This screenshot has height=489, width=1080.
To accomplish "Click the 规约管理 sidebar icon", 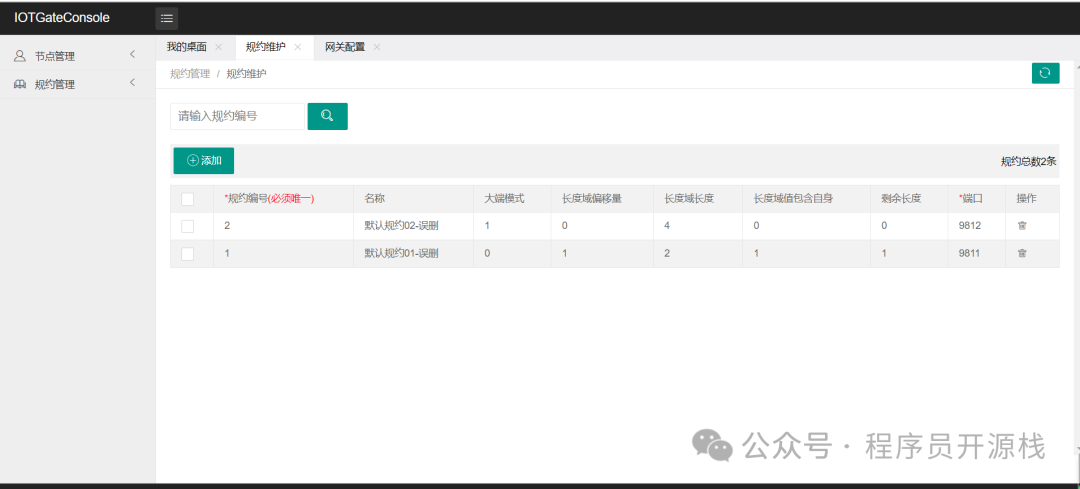I will point(20,84).
